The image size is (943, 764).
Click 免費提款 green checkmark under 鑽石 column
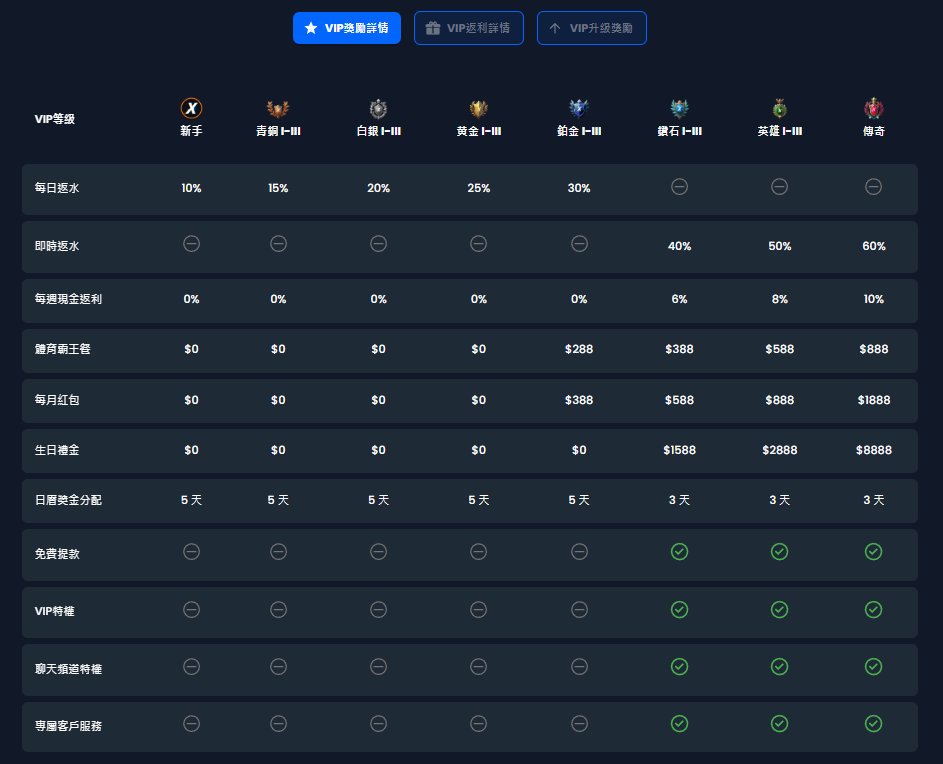coord(679,552)
